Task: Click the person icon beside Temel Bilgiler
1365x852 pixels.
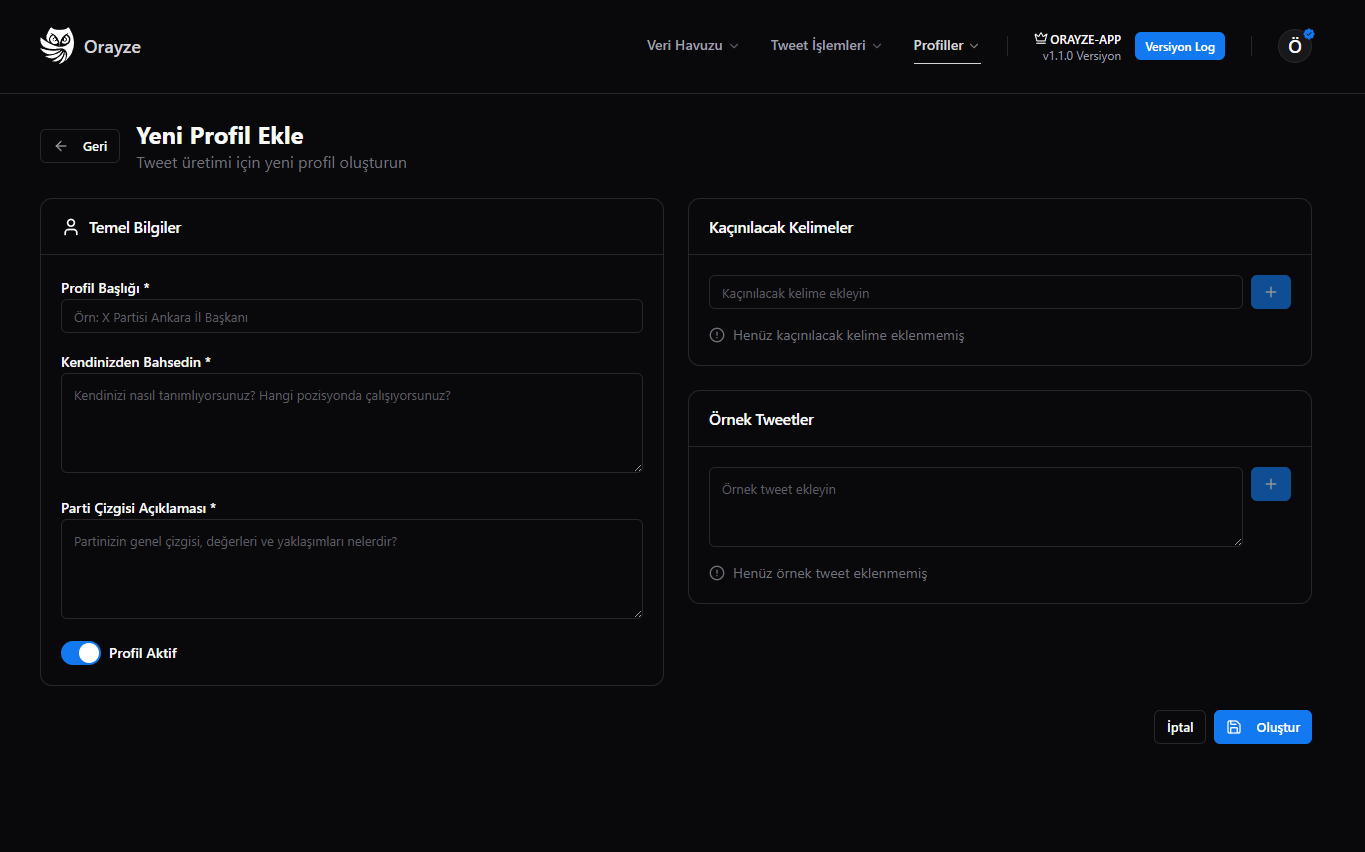Action: click(x=71, y=227)
